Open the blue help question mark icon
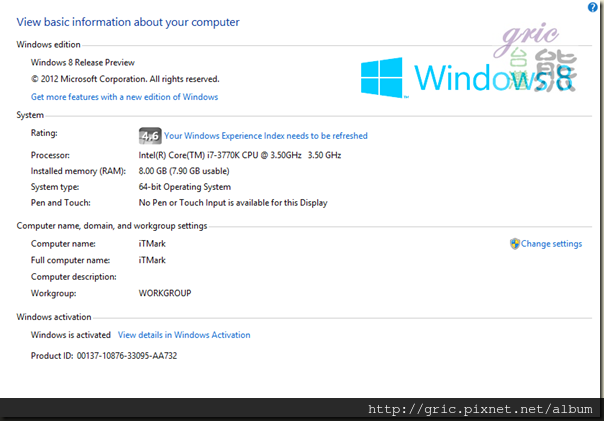This screenshot has height=421, width=604. pyautogui.click(x=592, y=7)
